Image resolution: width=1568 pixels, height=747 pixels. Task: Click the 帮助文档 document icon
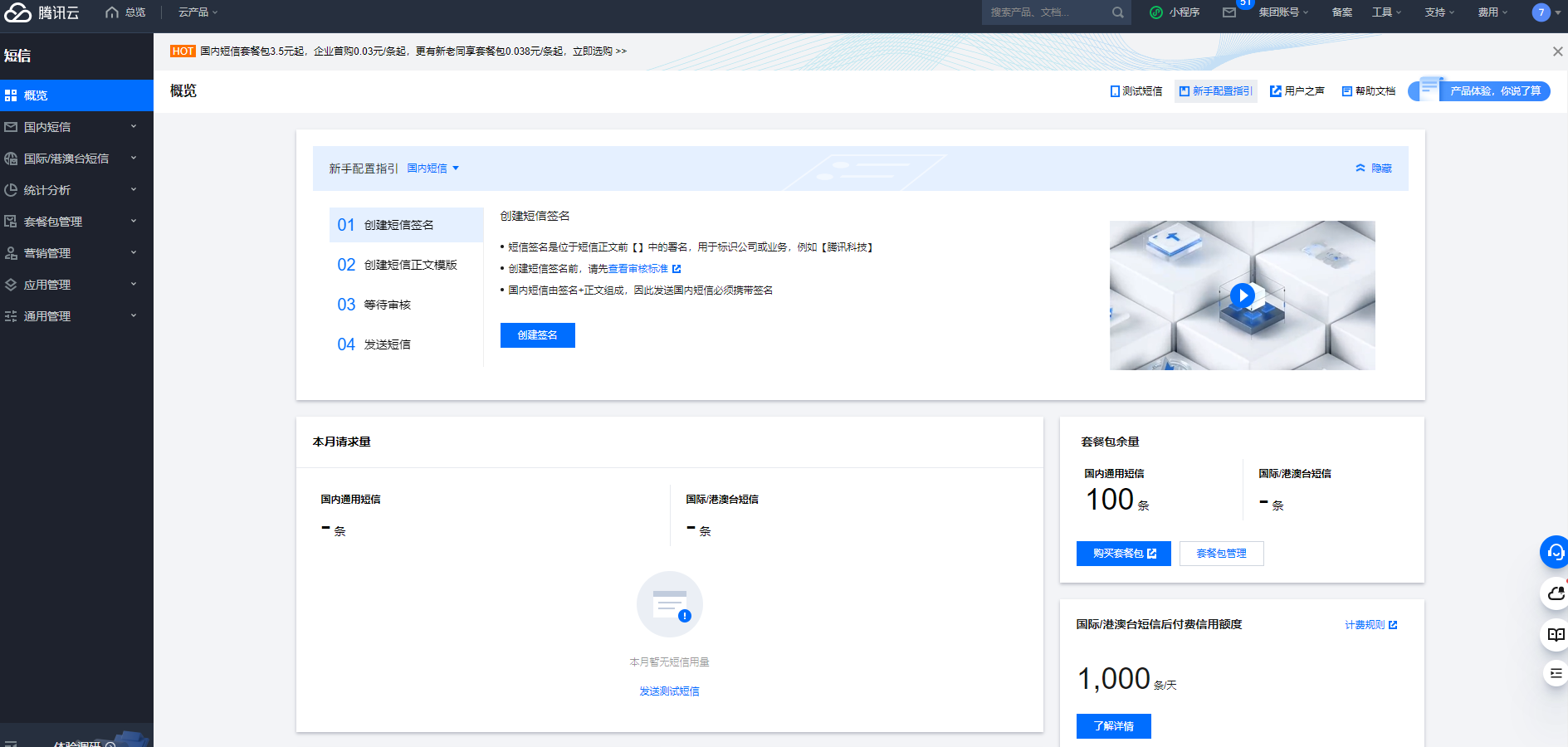click(1347, 91)
